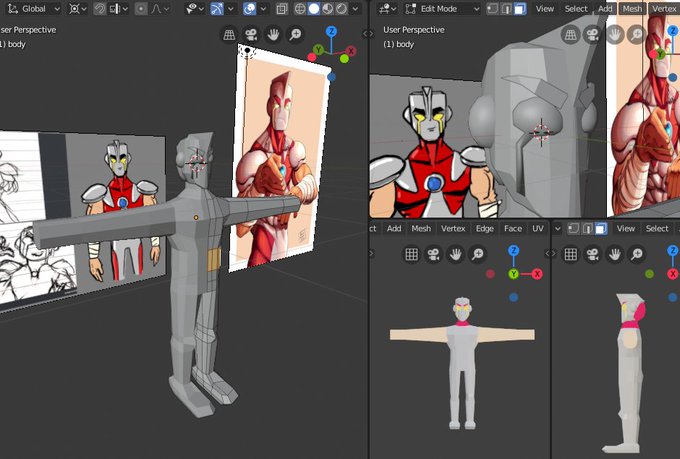Viewport: 680px width, 459px height.
Task: Open the Edge menu
Action: (x=485, y=229)
